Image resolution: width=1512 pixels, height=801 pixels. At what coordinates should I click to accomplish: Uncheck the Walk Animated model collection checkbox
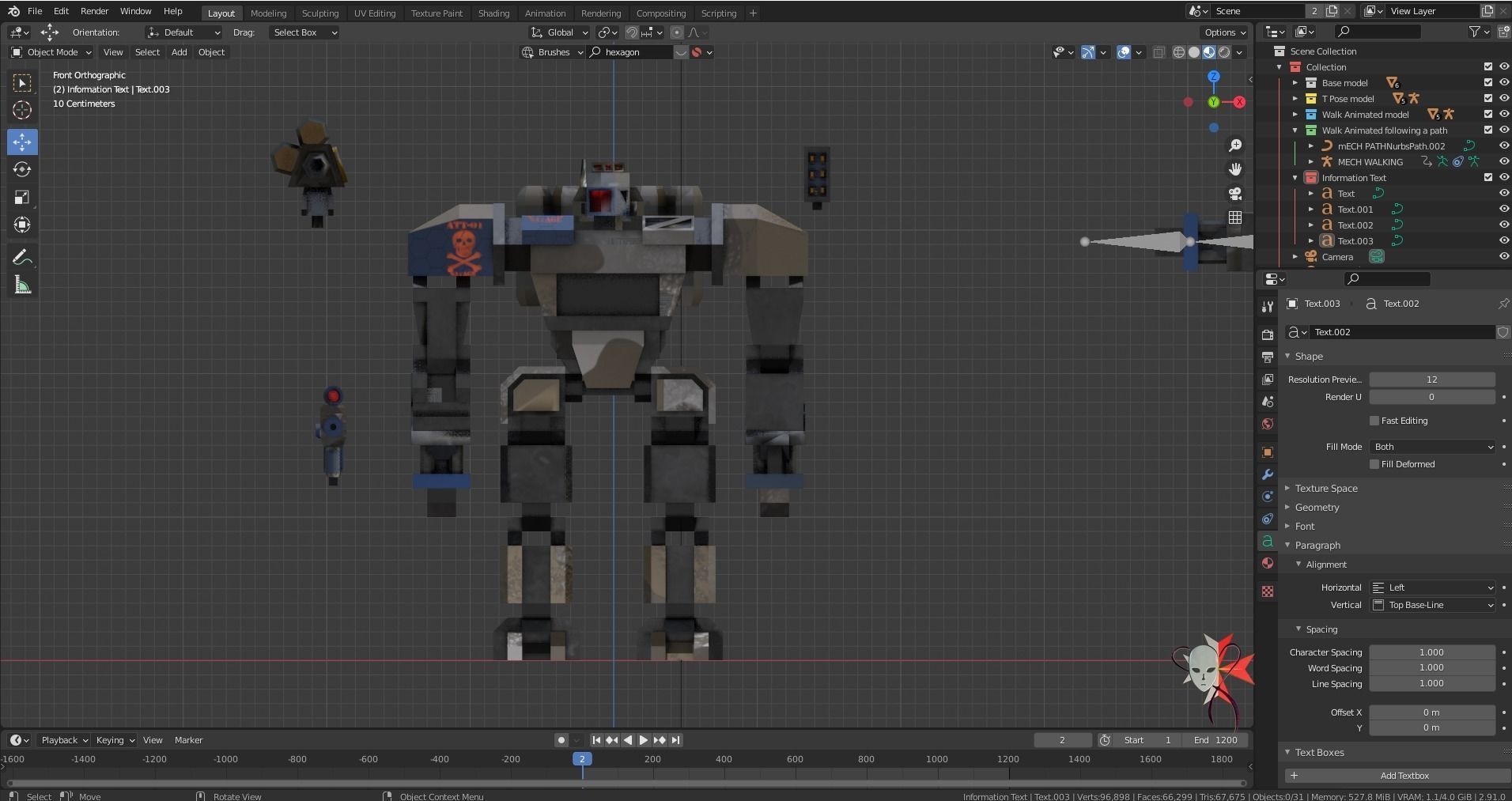tap(1488, 114)
